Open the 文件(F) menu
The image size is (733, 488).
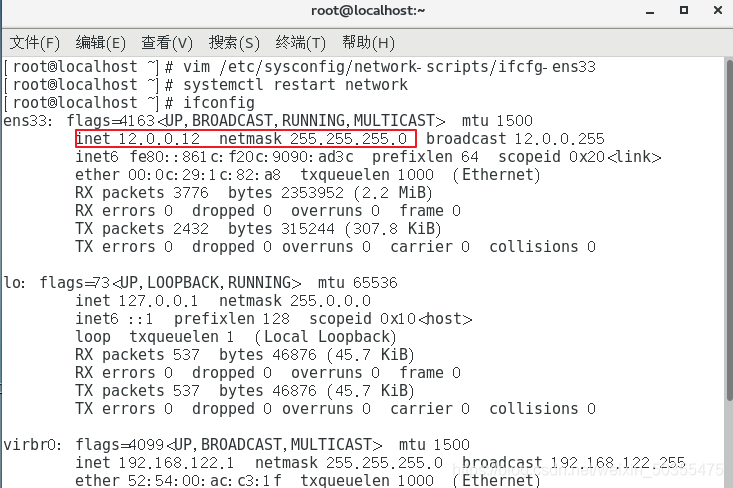click(x=35, y=43)
